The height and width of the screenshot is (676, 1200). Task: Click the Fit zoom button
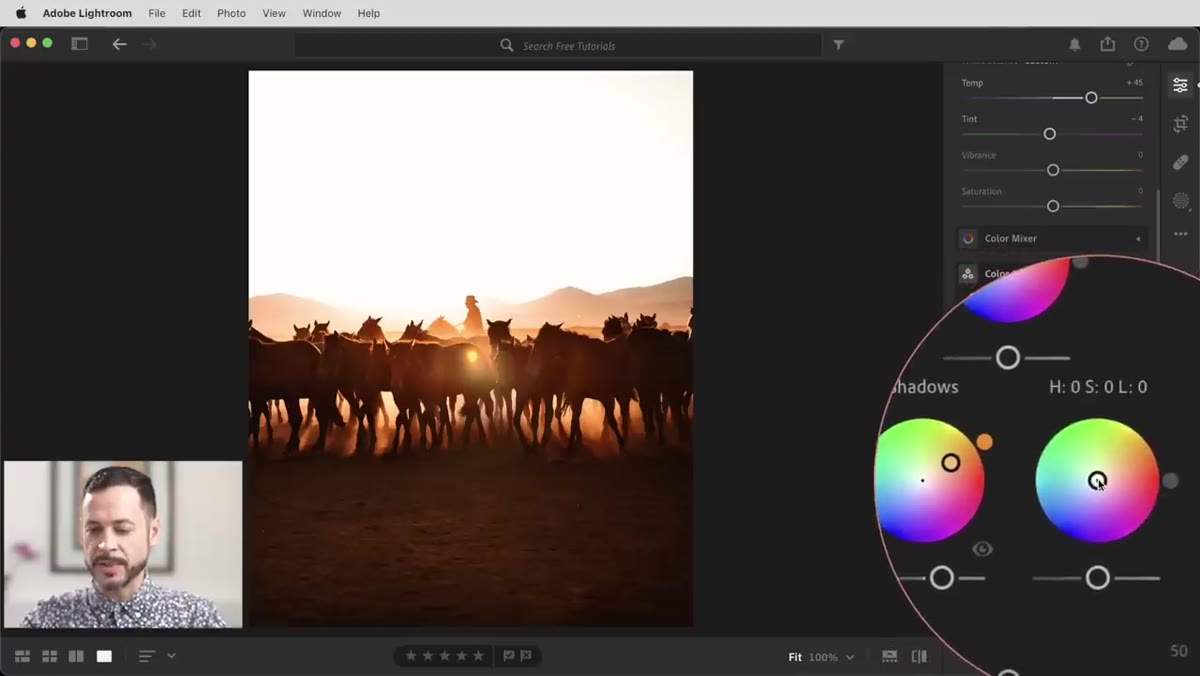(x=795, y=657)
